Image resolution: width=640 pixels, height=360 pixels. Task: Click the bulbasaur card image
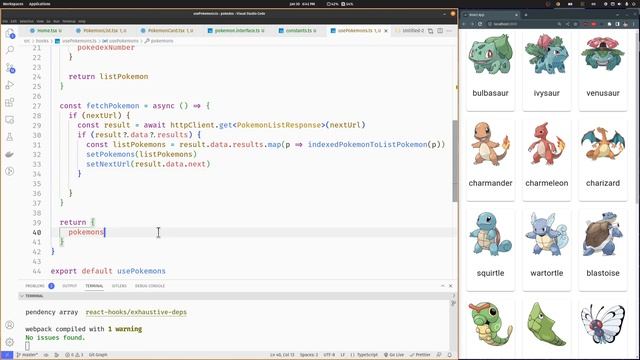click(x=490, y=54)
